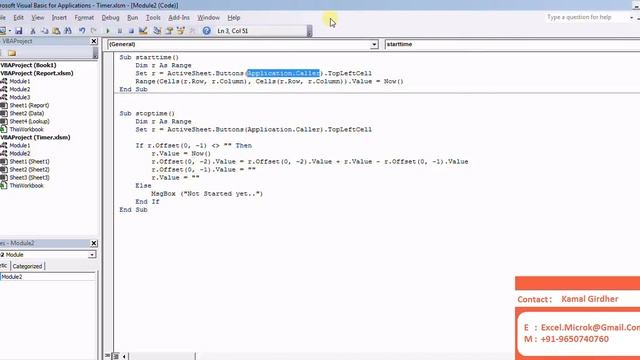Click highlighted Application.Caller text
The image size is (640, 360).
(x=283, y=73)
